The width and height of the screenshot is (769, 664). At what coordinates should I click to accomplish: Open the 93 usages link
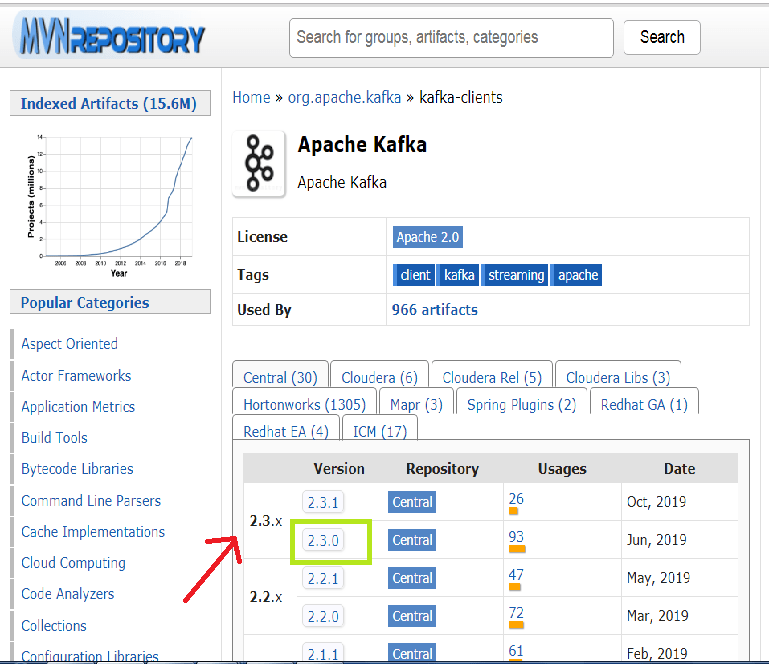point(516,536)
